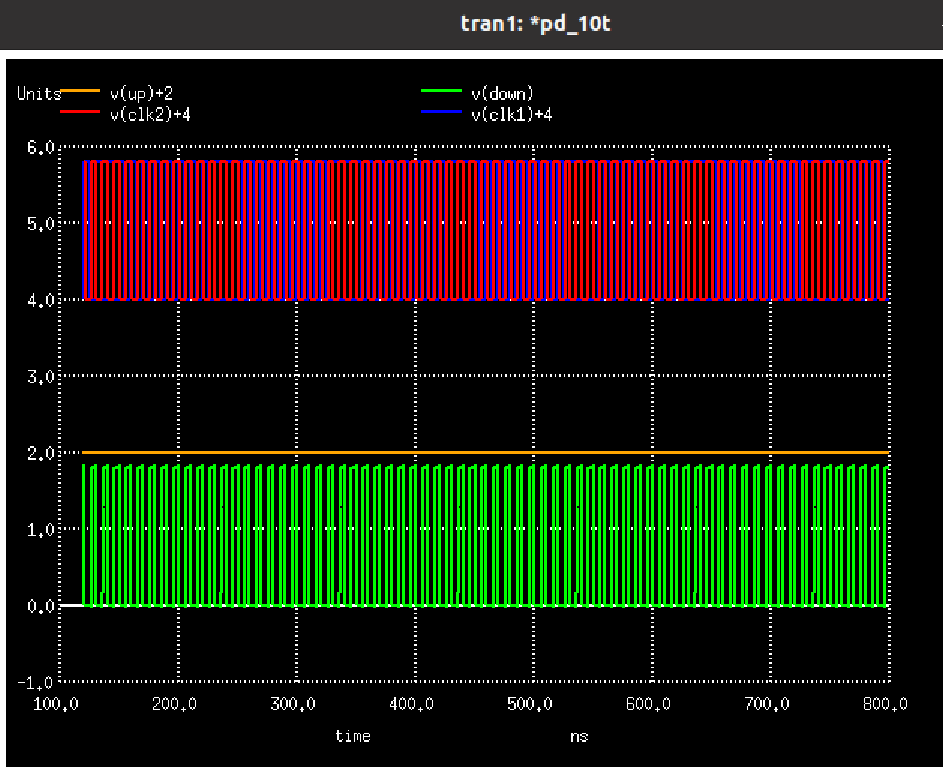
Task: Click the 'time' axis label
Action: pyautogui.click(x=353, y=736)
